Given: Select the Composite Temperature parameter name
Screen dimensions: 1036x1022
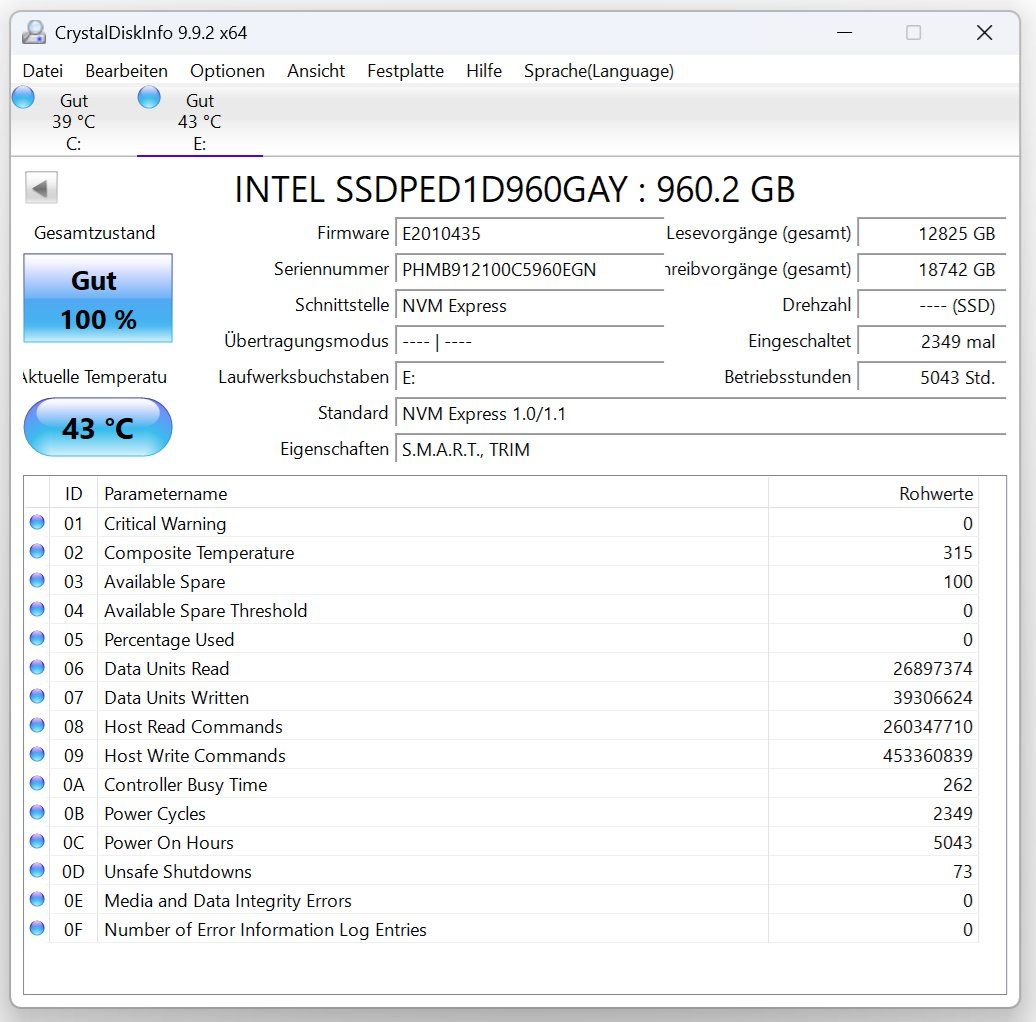Looking at the screenshot, I should point(199,552).
